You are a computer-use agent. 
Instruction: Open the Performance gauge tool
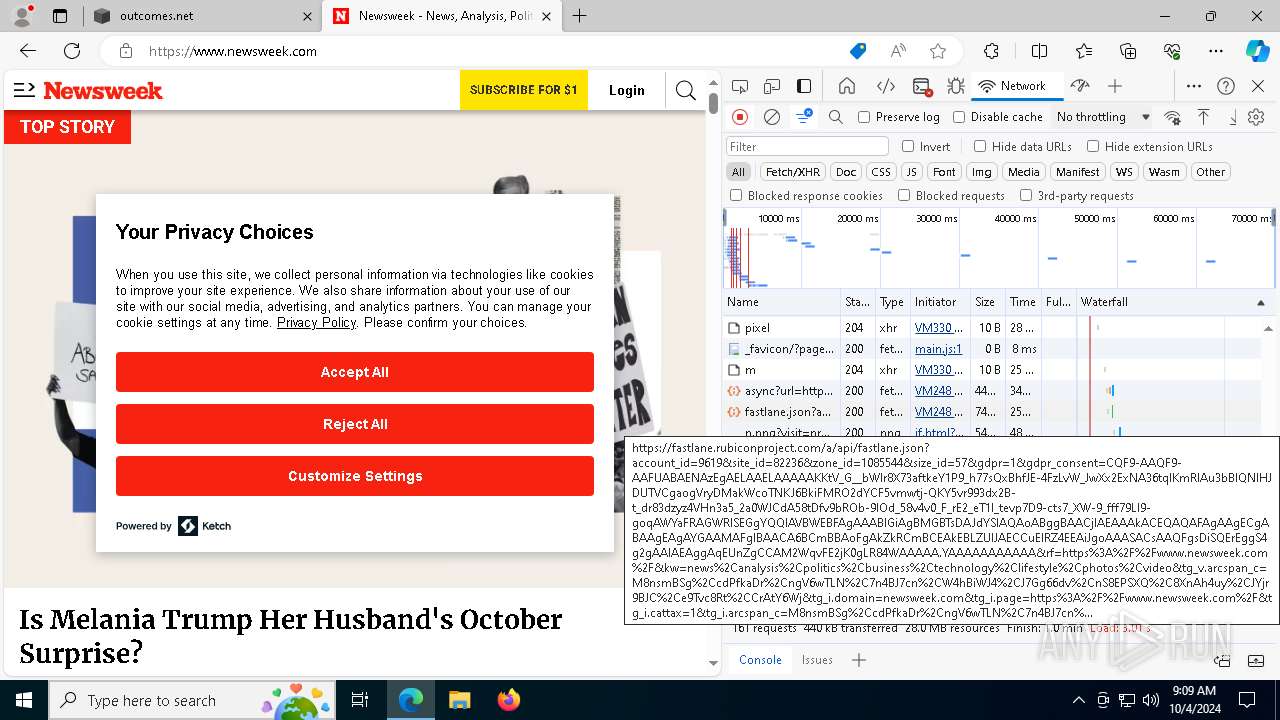tap(1079, 86)
